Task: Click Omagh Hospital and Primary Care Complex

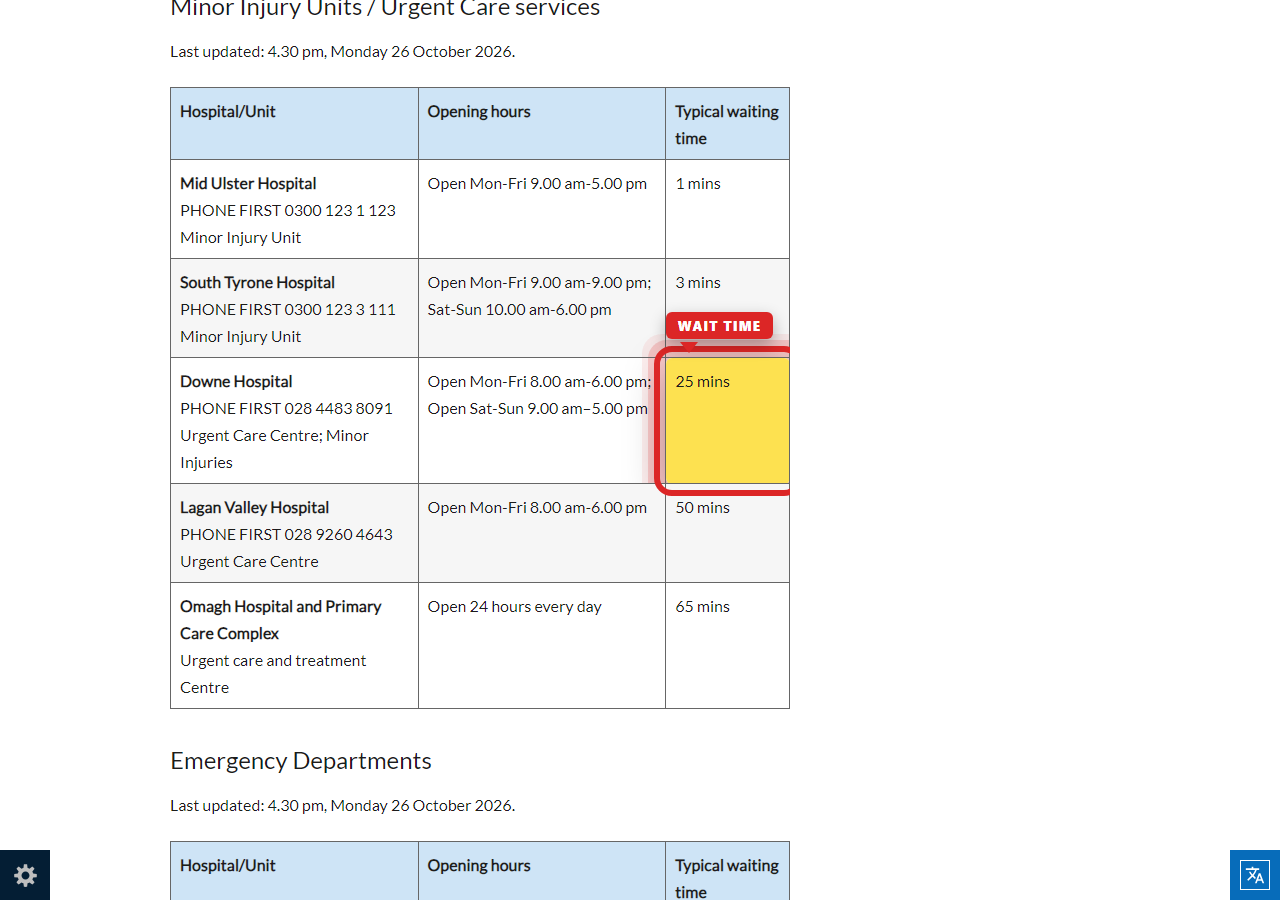Action: pyautogui.click(x=280, y=620)
